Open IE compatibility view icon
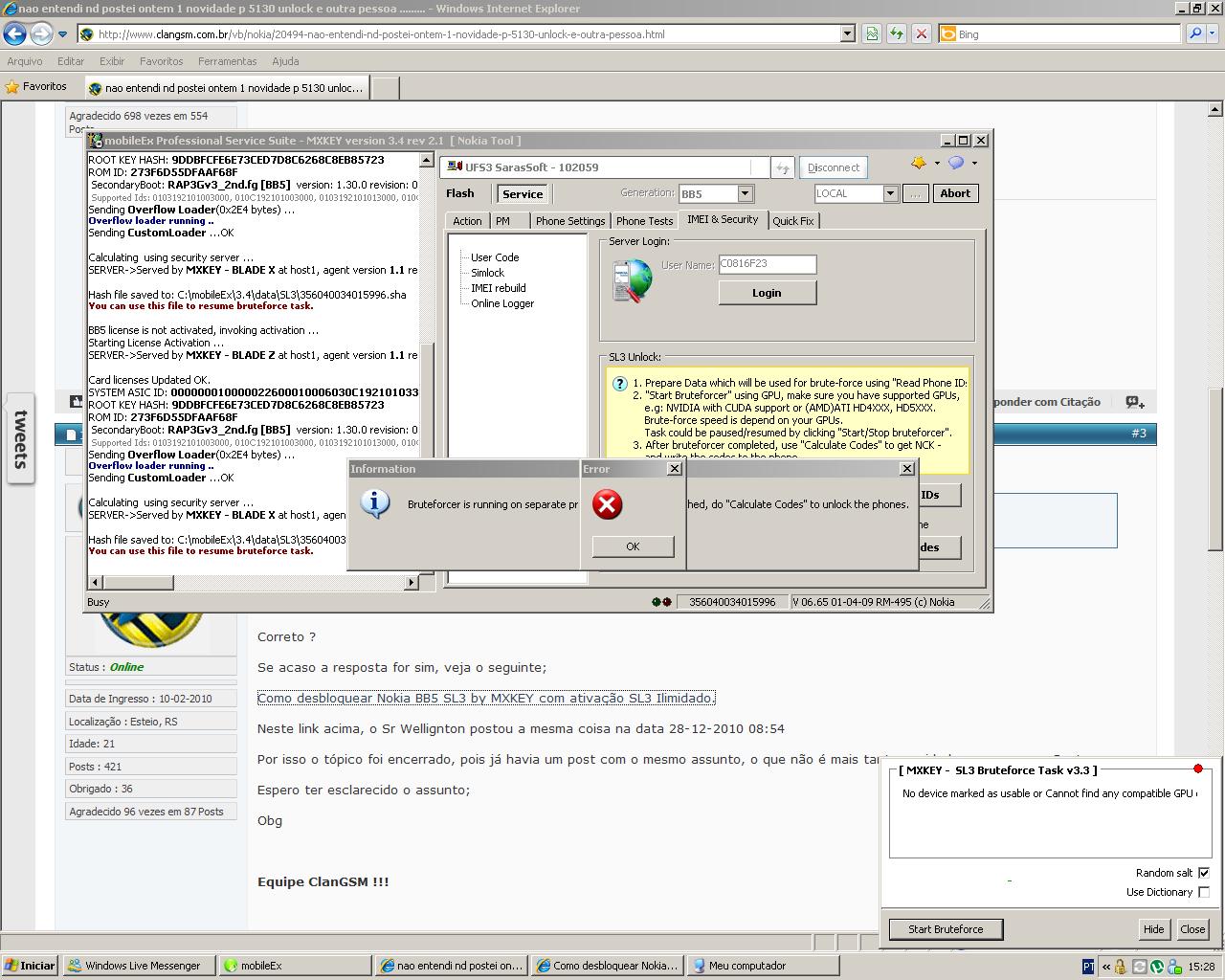 click(872, 33)
